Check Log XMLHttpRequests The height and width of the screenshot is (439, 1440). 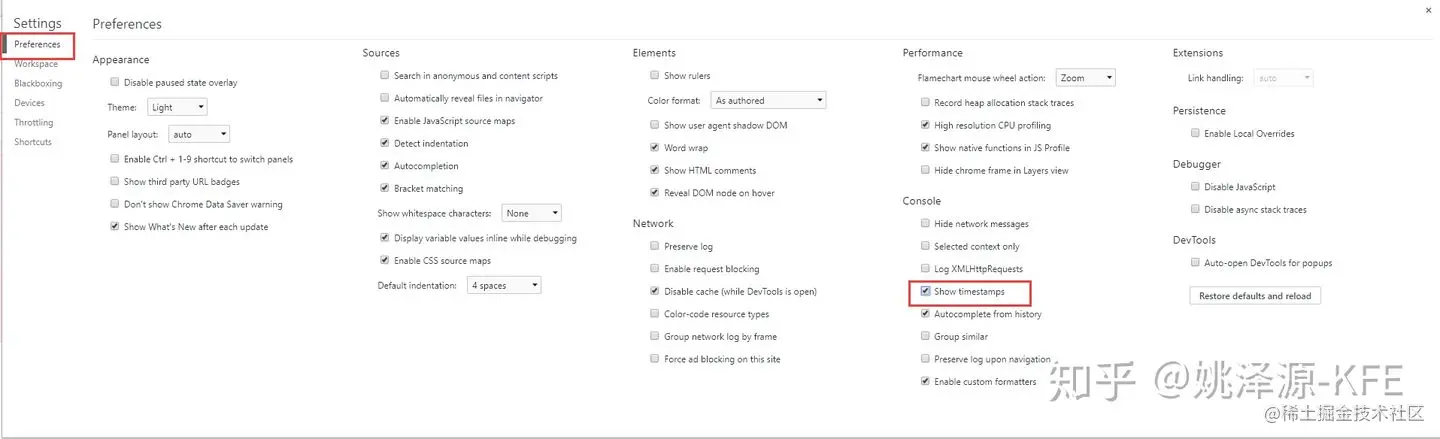point(925,269)
